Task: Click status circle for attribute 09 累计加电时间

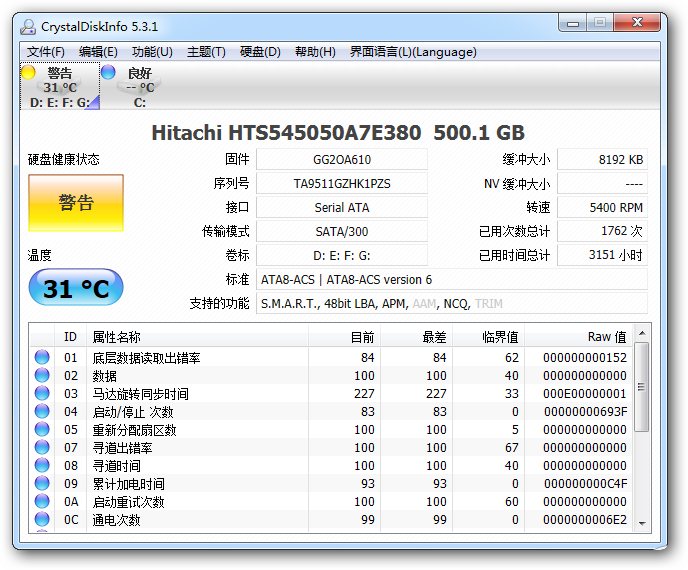Action: 42,483
